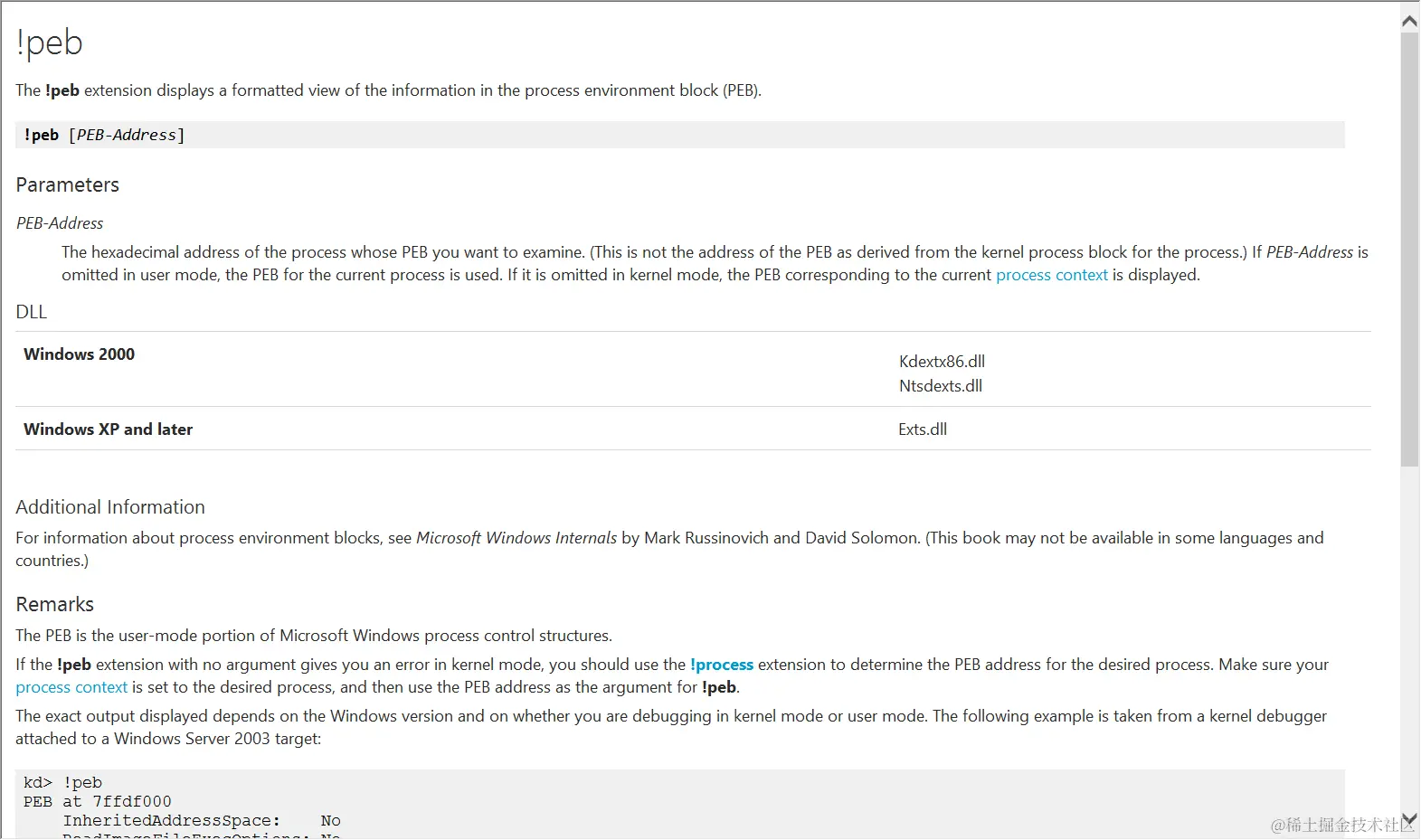The width and height of the screenshot is (1421, 840).
Task: Click the 'PEB at 7ffdf000' output line
Action: (x=98, y=802)
